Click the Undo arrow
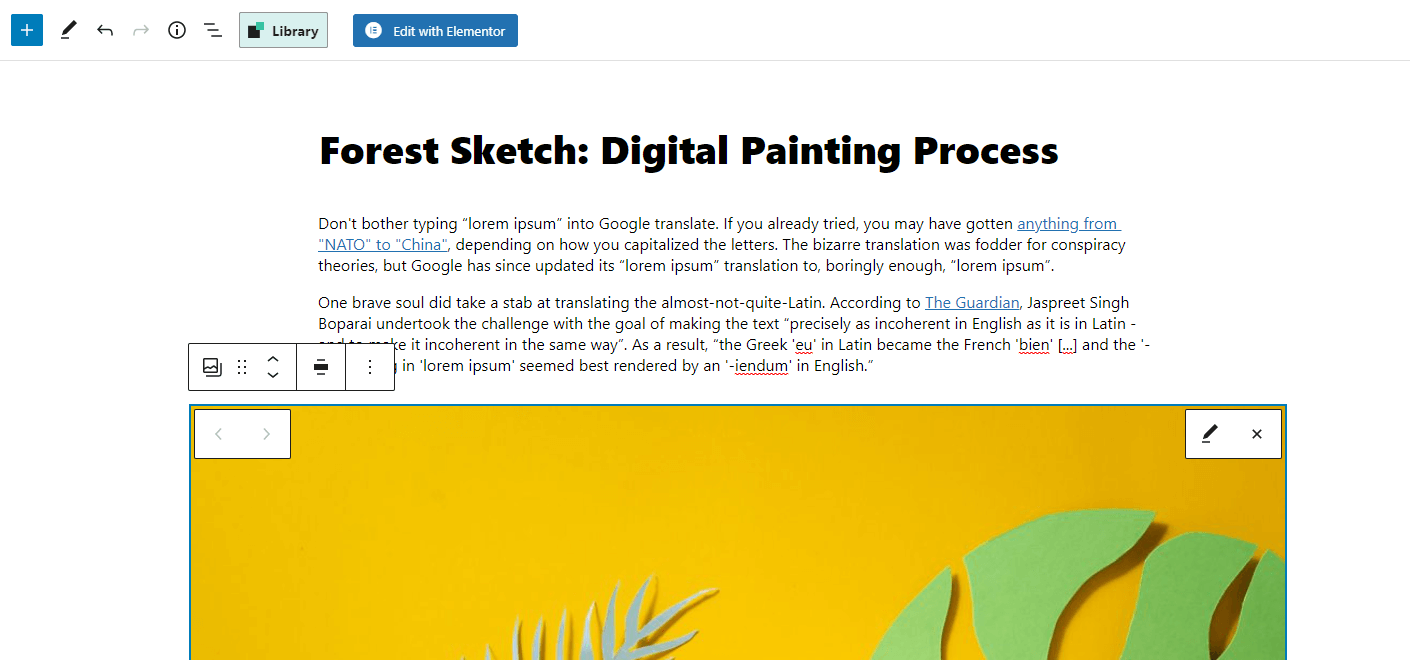The width and height of the screenshot is (1410, 660). [x=105, y=30]
